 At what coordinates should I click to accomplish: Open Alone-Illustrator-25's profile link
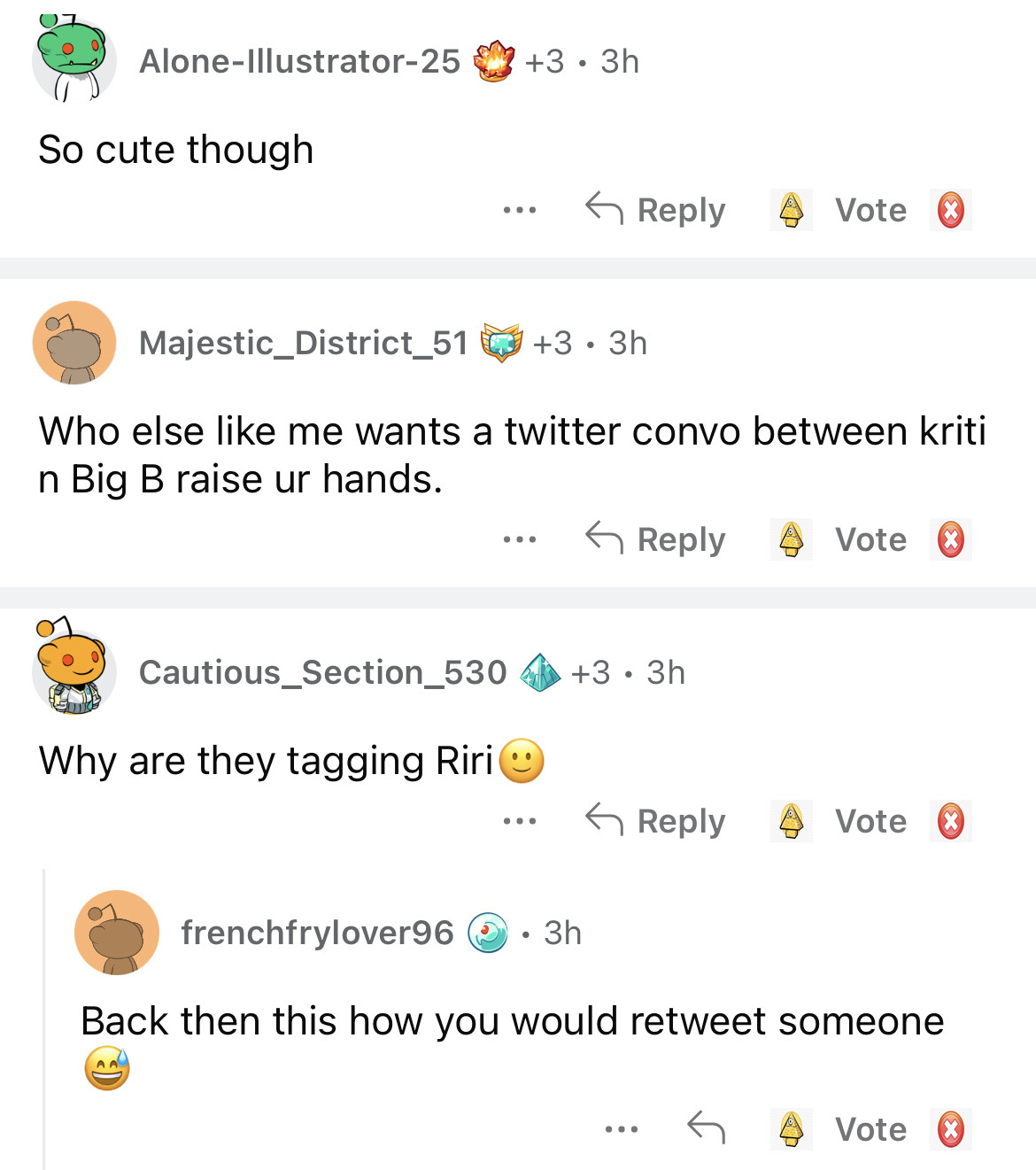coord(299,61)
